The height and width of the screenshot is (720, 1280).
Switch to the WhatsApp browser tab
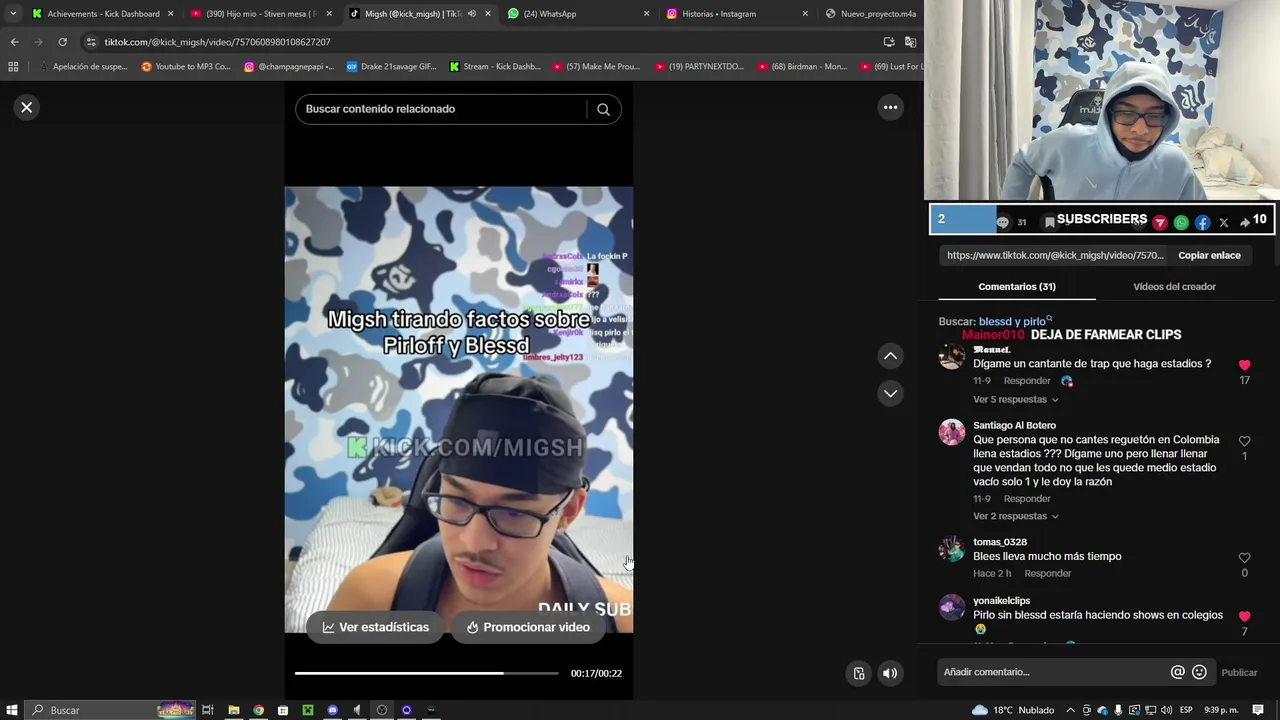coord(577,14)
